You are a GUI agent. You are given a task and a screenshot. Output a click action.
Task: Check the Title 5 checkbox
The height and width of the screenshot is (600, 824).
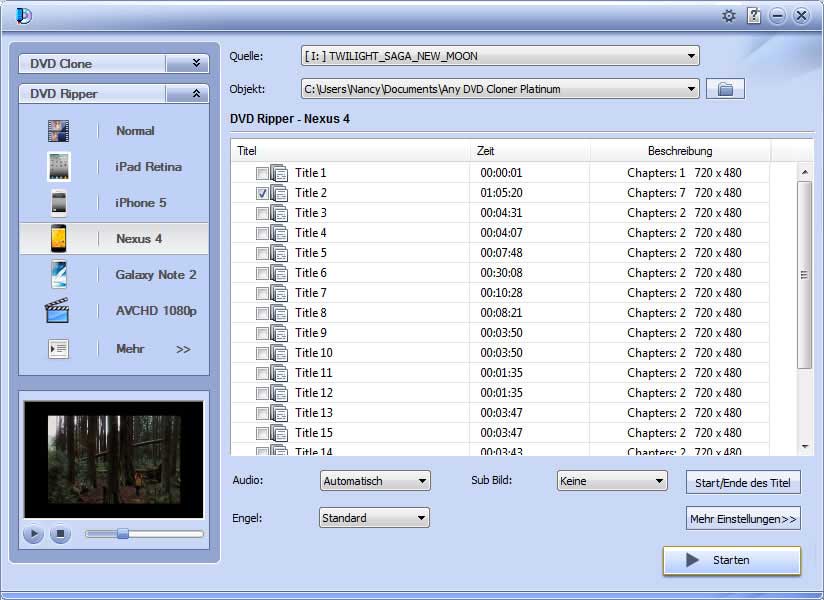[262, 253]
